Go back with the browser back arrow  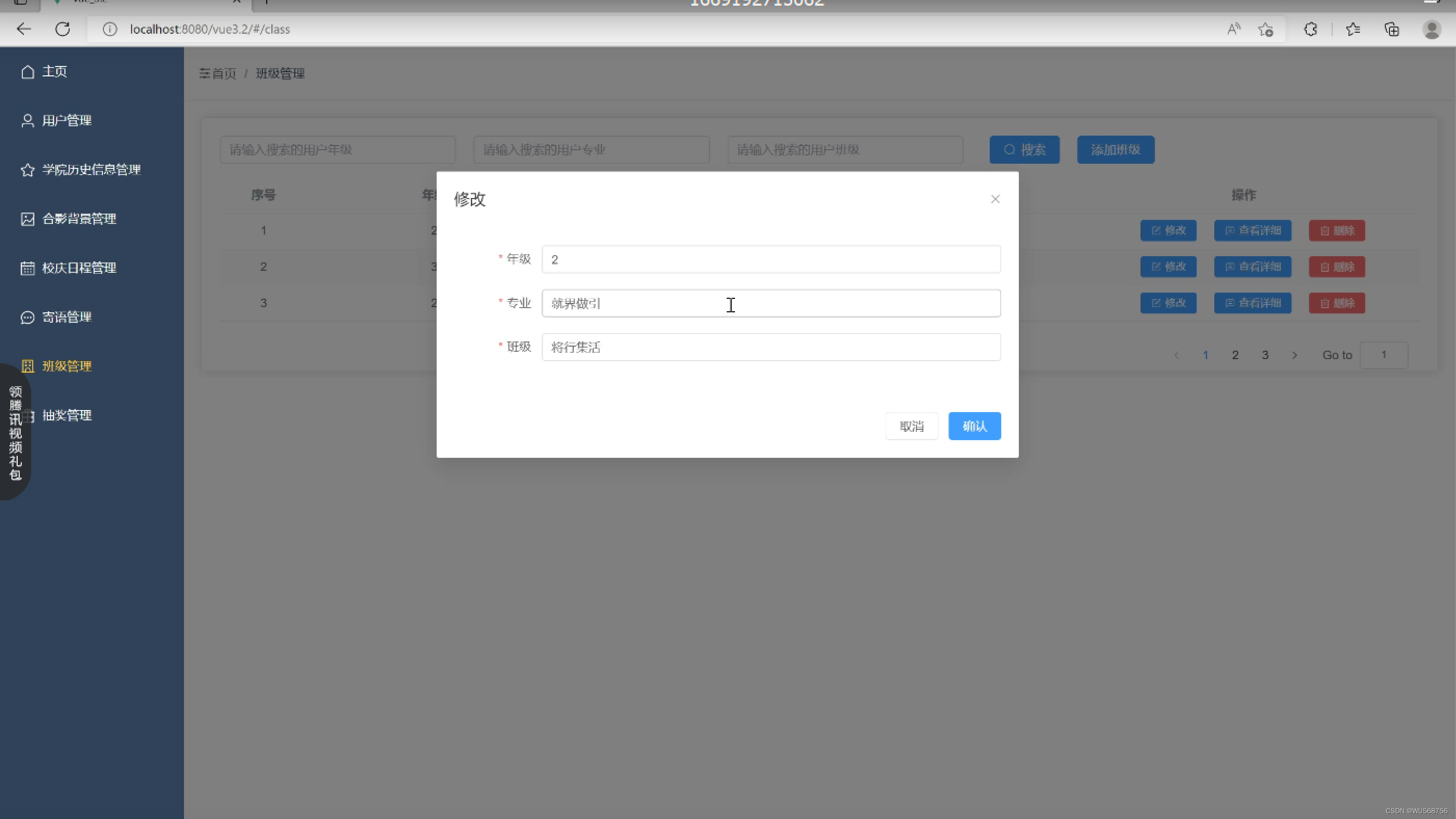tap(24, 29)
